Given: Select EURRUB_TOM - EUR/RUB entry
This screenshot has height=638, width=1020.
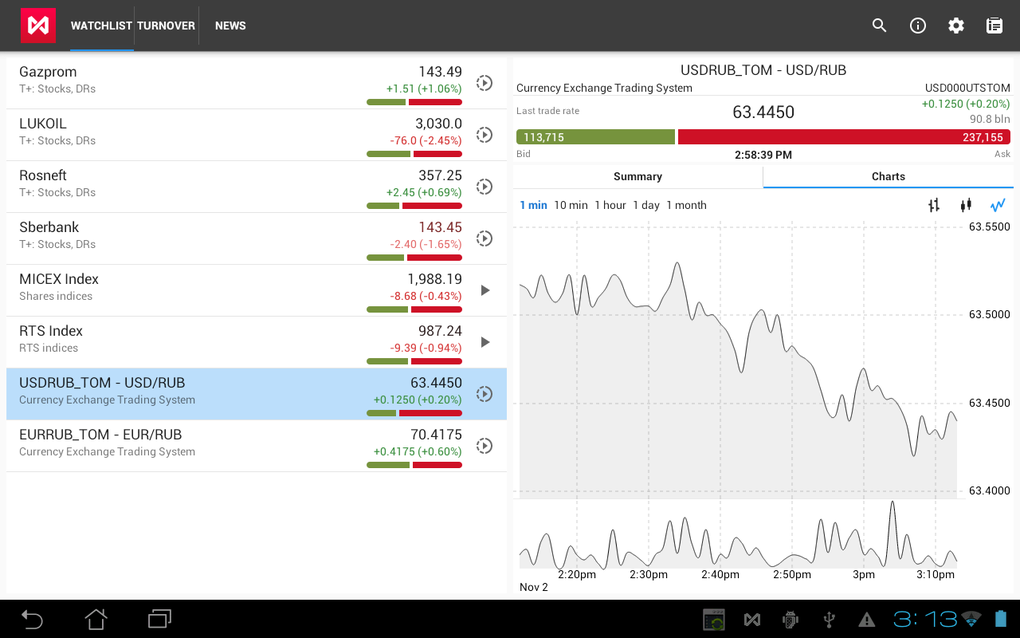Looking at the screenshot, I should click(256, 446).
